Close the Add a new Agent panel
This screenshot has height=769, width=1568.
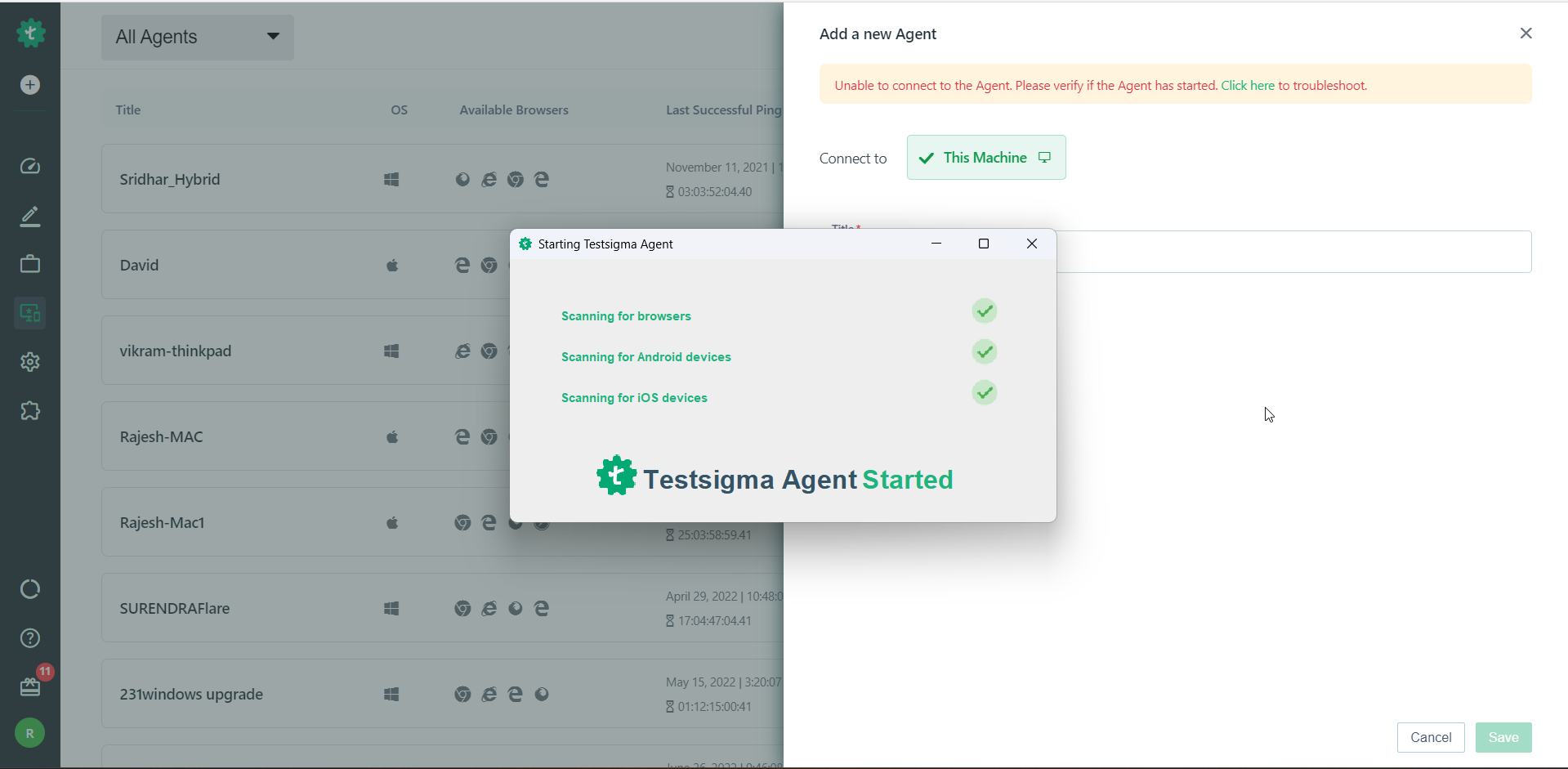[x=1526, y=34]
